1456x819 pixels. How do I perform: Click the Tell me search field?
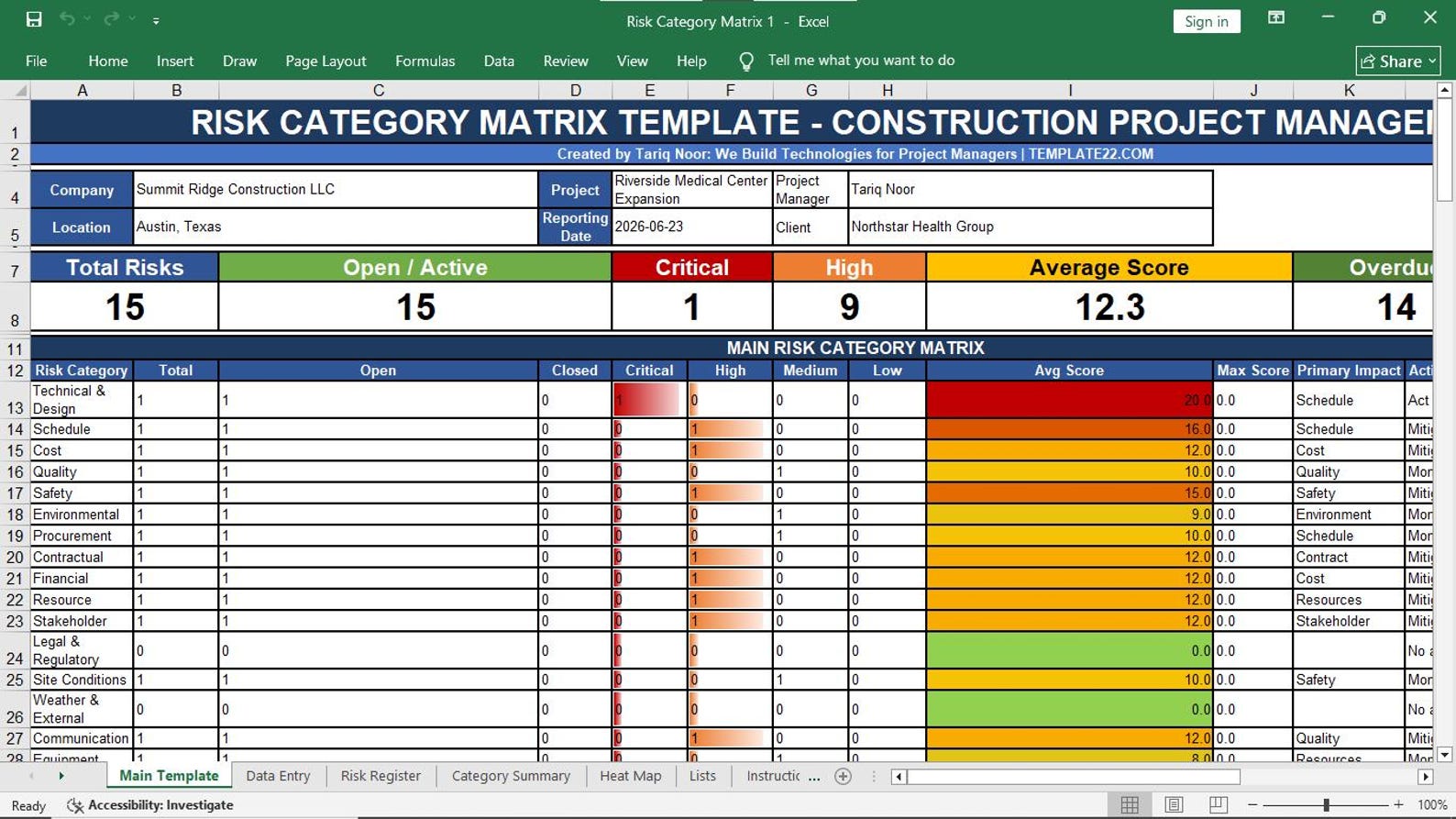pyautogui.click(x=861, y=61)
